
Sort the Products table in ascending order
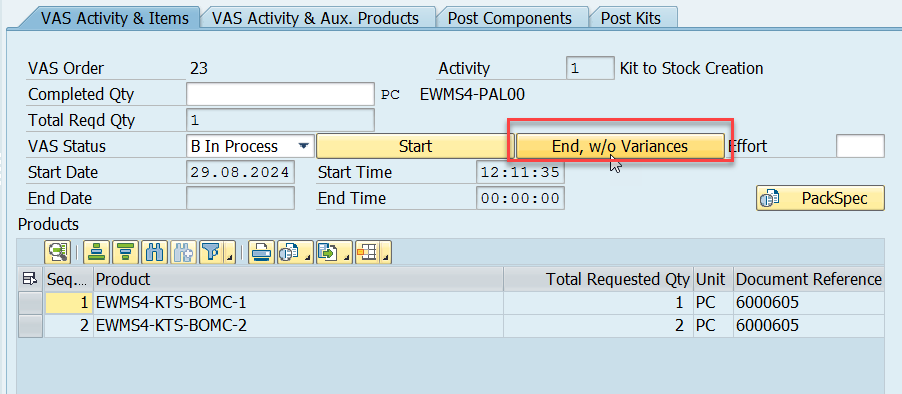(97, 252)
